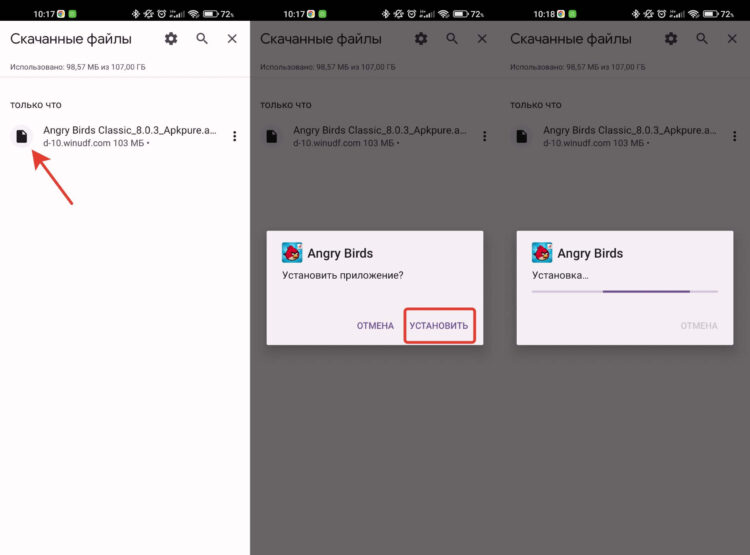The image size is (750, 555).
Task: Open three-dot file menu in the middle screenshot
Action: point(484,137)
